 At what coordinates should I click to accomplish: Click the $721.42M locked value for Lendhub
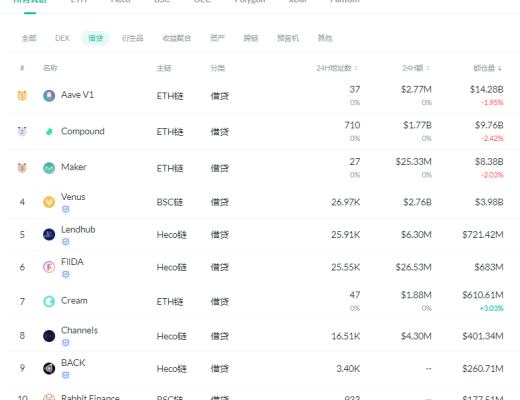pos(483,235)
